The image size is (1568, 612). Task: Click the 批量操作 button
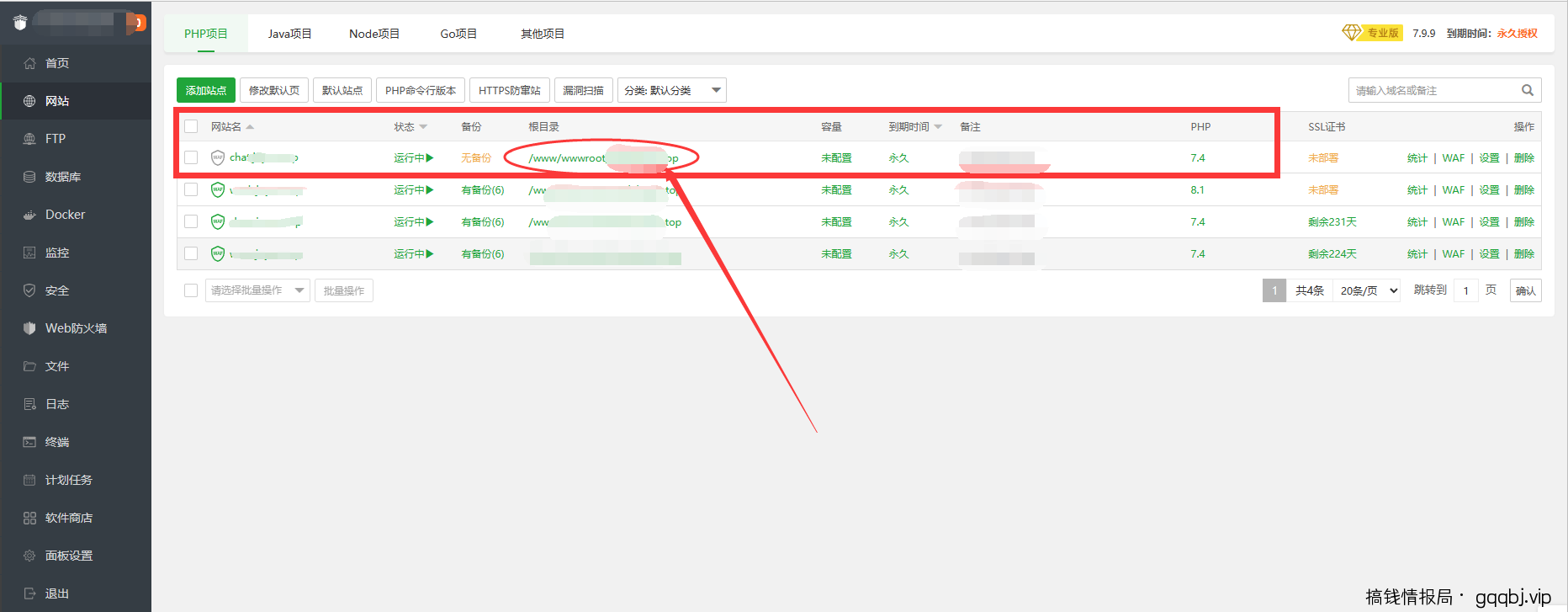click(344, 290)
